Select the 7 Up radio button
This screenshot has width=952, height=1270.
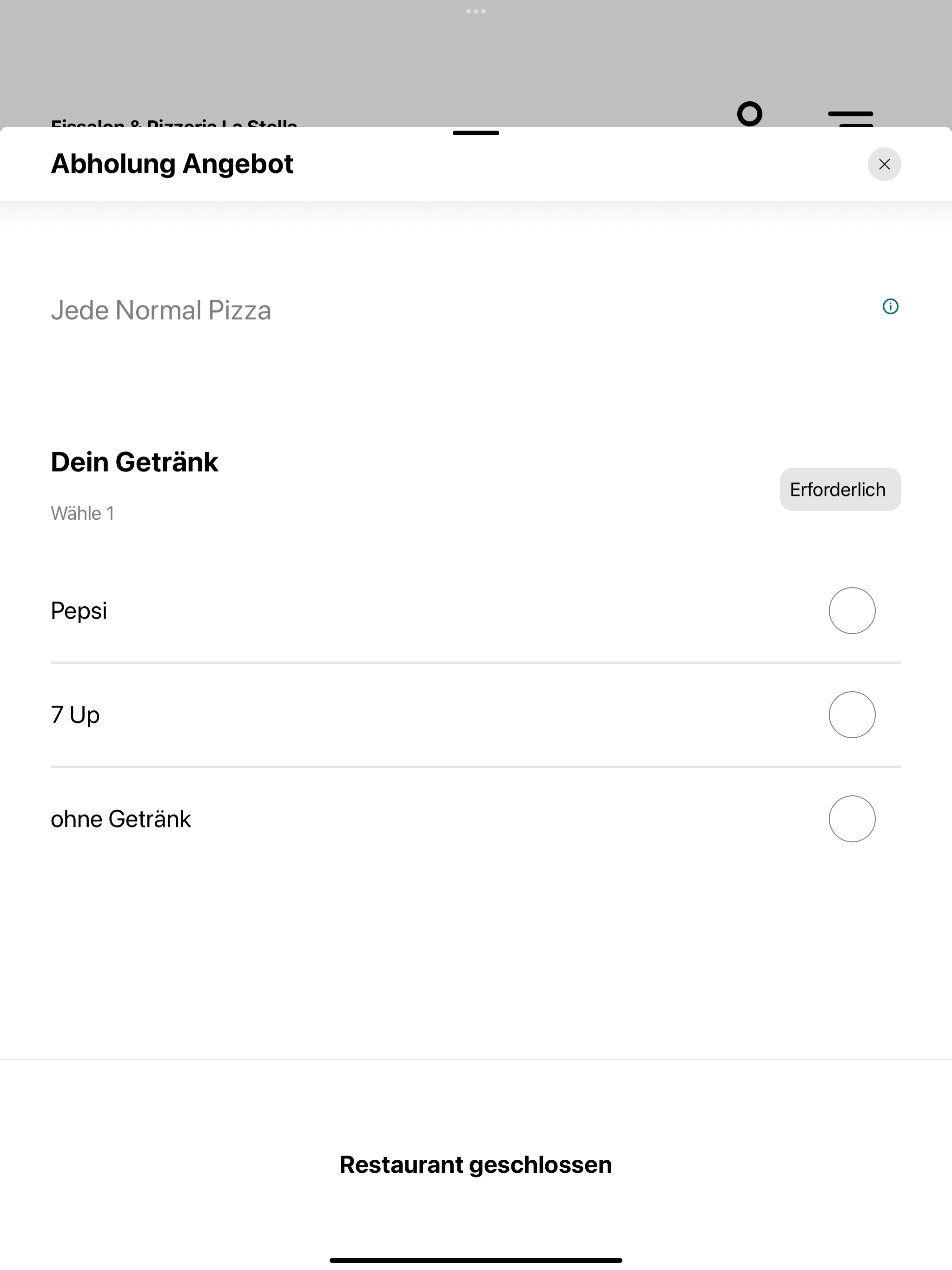852,715
